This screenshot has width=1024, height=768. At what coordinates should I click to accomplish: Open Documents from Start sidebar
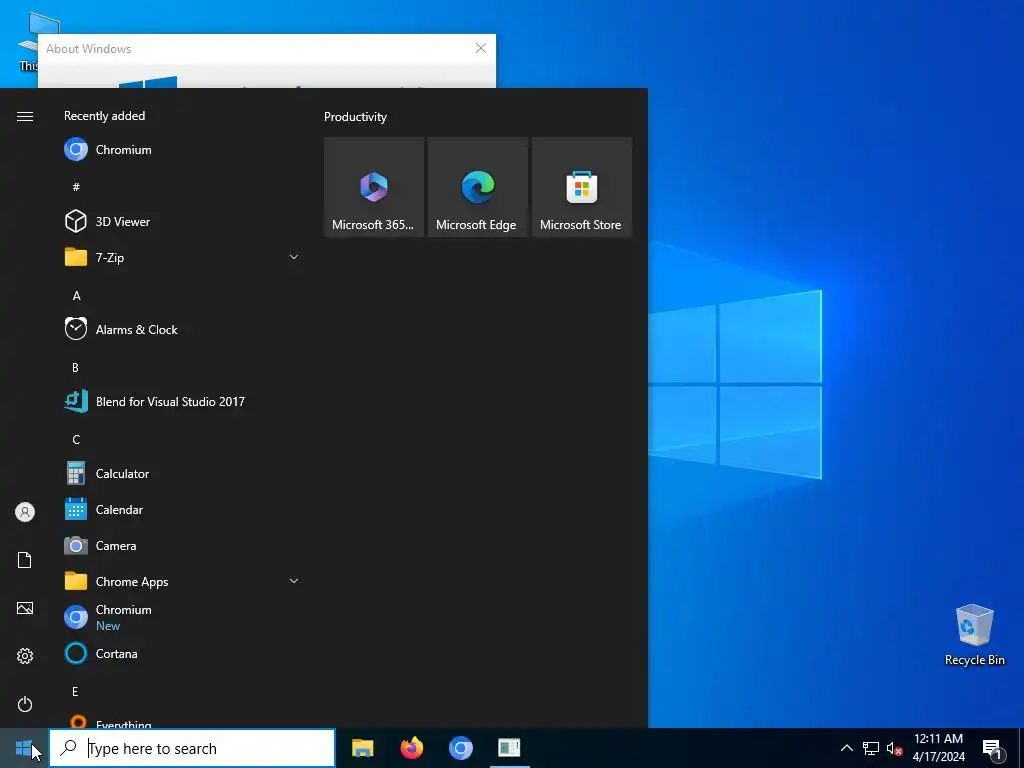(25, 560)
